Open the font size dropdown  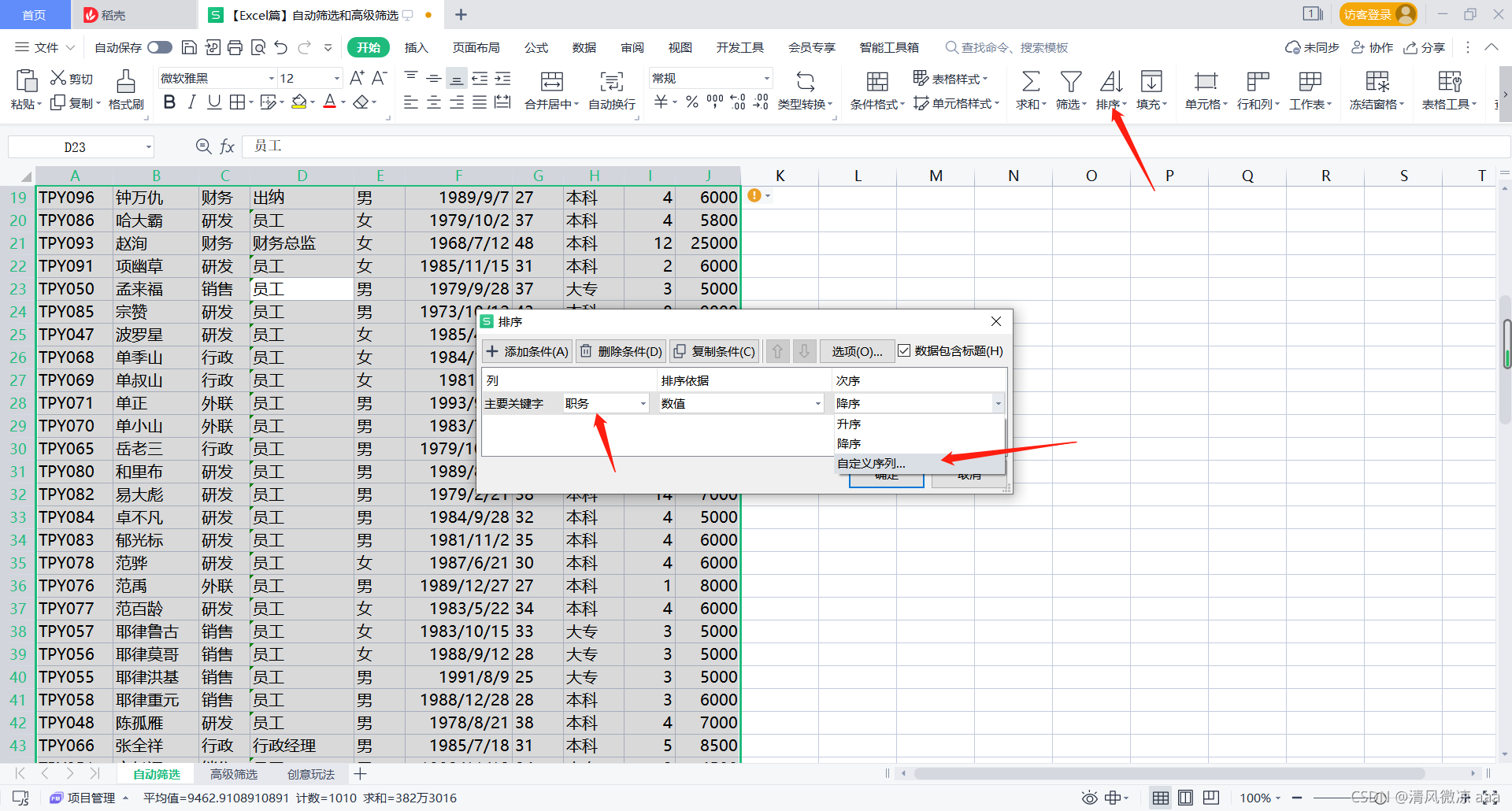(x=337, y=78)
